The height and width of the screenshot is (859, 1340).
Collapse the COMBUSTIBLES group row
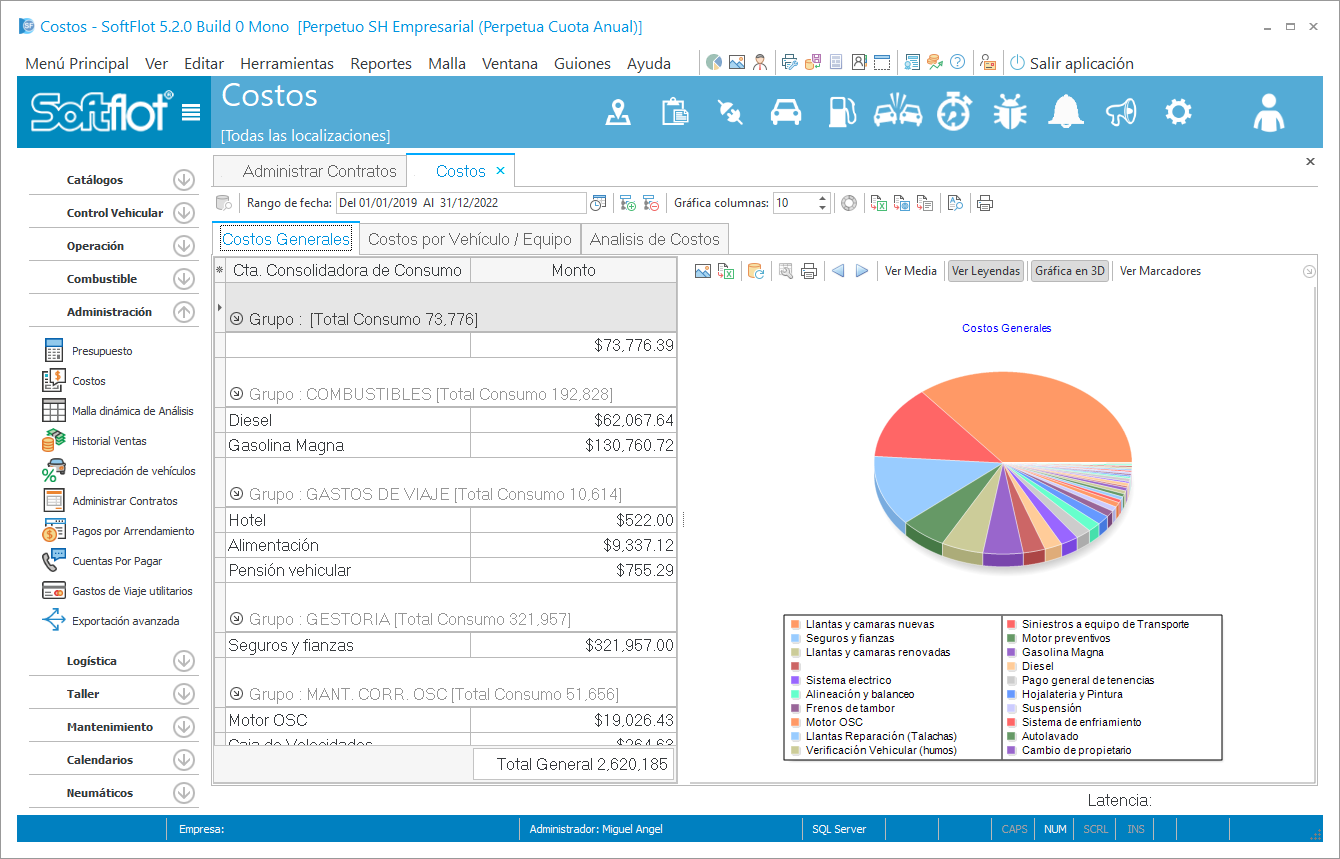(x=237, y=394)
